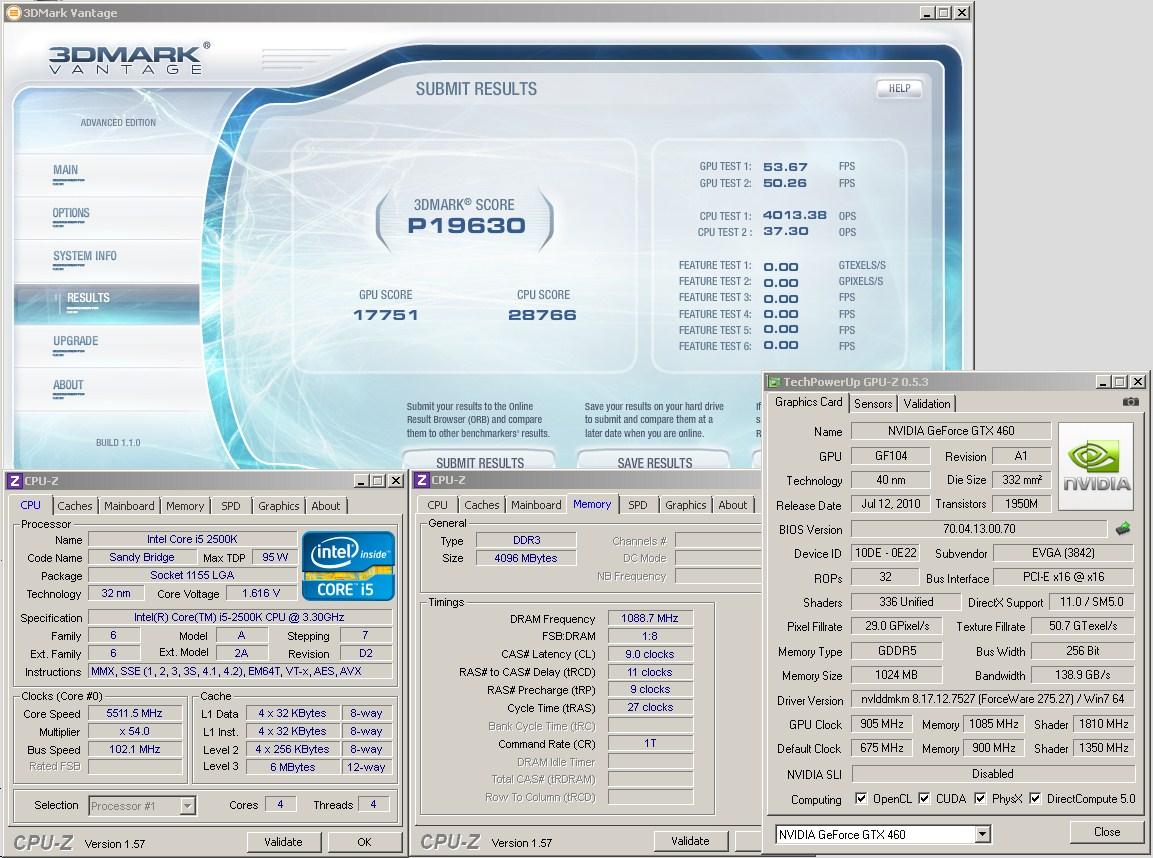1153x858 pixels.
Task: Select SPD tab in Memory CPU-Z window
Action: 638,505
